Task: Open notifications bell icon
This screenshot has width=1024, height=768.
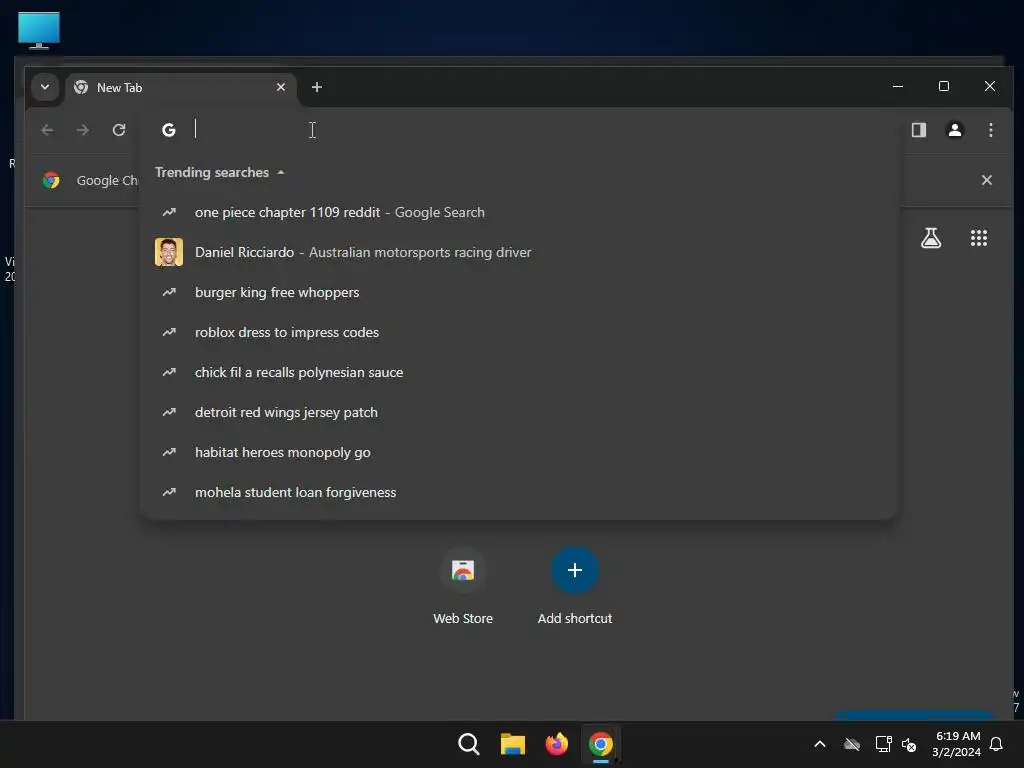Action: click(x=996, y=744)
